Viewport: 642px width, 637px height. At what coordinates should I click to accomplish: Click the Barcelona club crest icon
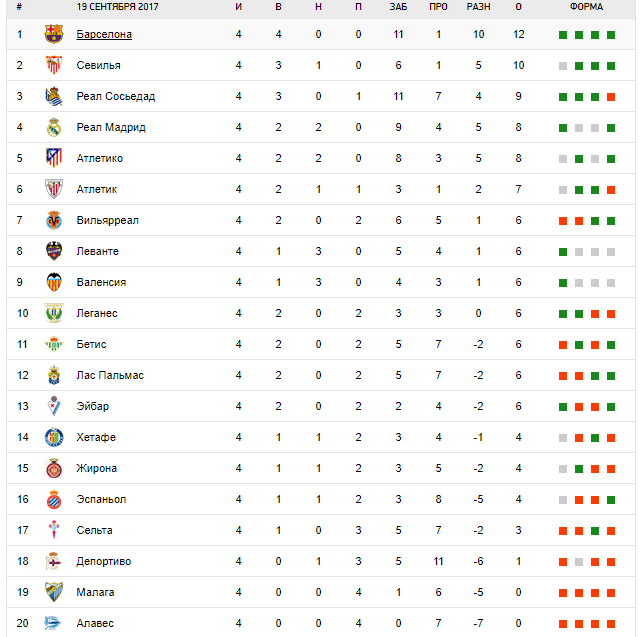[54, 35]
